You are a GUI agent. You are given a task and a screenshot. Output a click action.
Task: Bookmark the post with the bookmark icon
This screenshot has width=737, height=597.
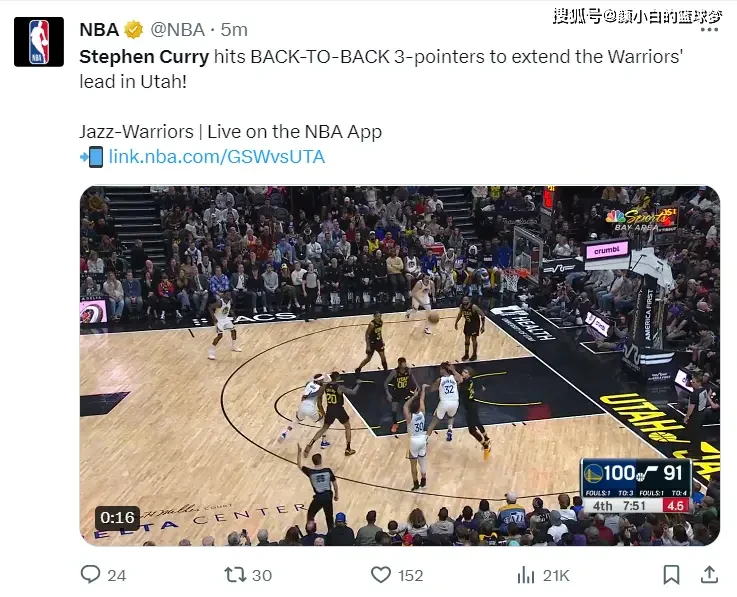click(671, 574)
